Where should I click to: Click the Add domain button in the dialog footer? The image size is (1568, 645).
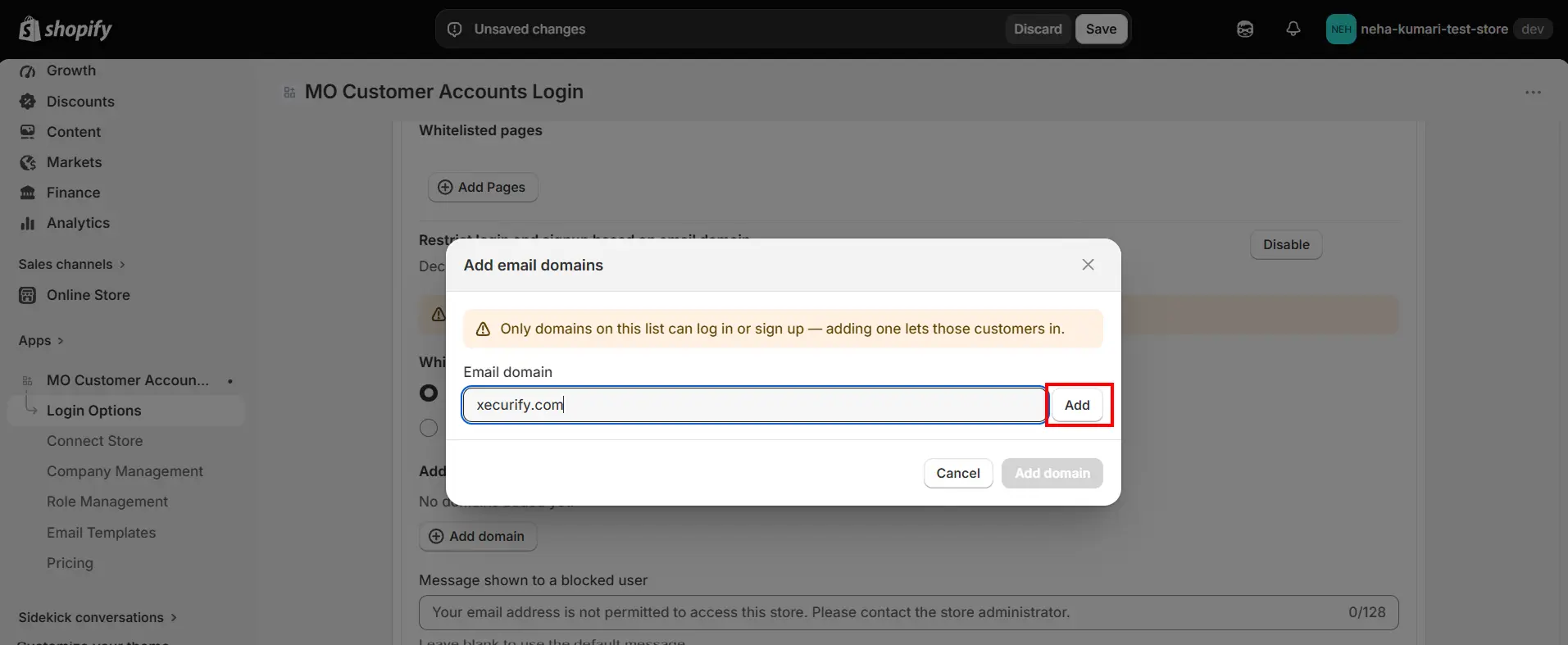click(x=1052, y=473)
